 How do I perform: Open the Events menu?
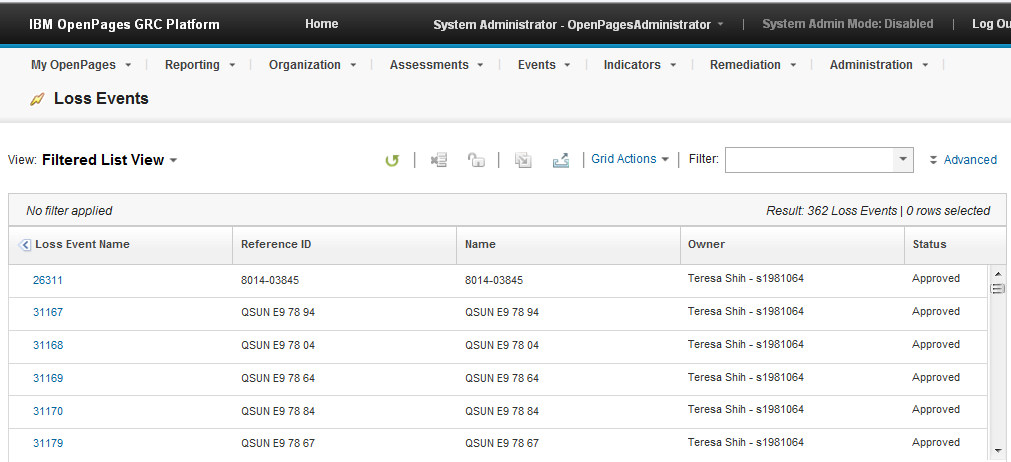tap(544, 64)
